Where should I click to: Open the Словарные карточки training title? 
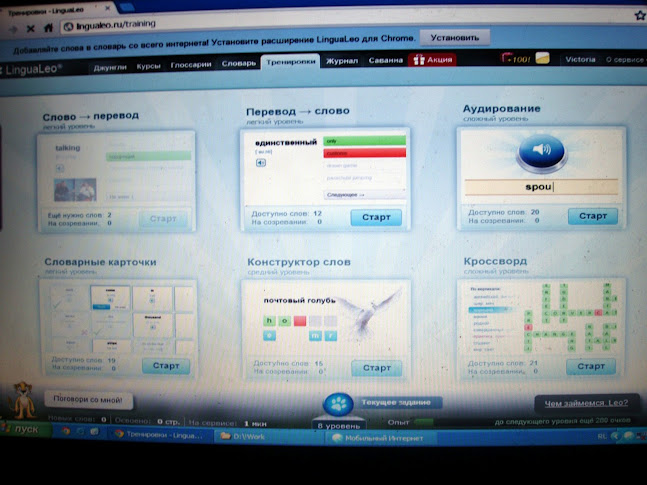(x=100, y=262)
